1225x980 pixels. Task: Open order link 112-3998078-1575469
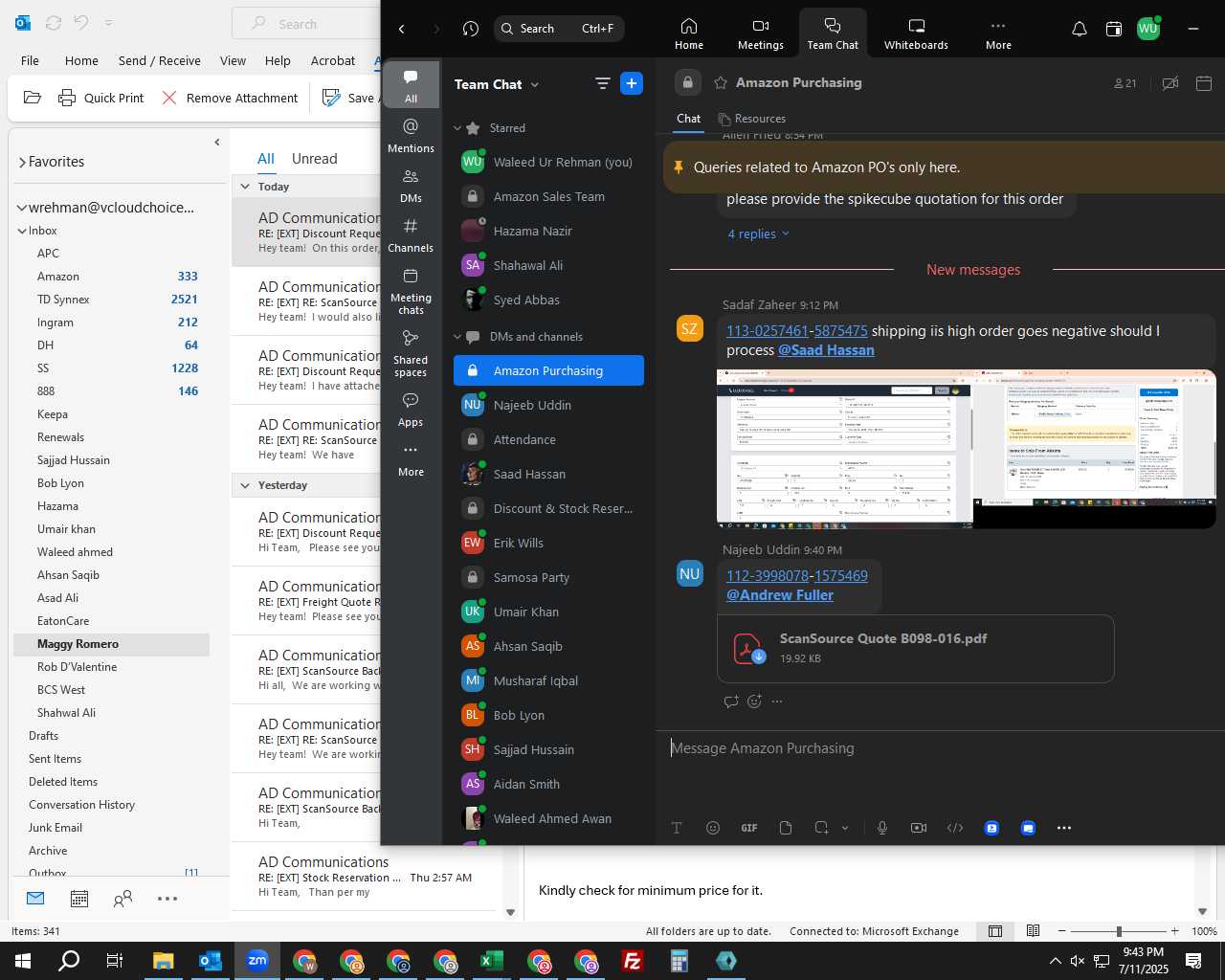(796, 576)
